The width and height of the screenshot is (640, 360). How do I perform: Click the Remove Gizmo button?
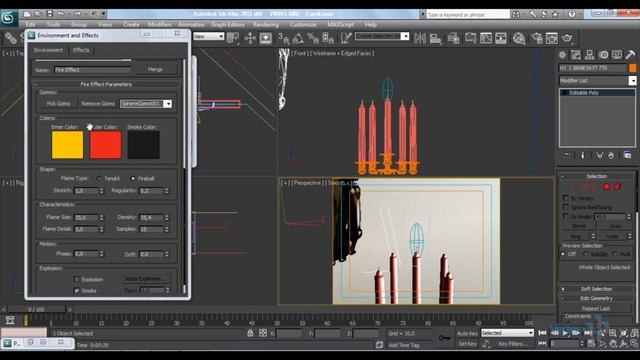pyautogui.click(x=98, y=104)
